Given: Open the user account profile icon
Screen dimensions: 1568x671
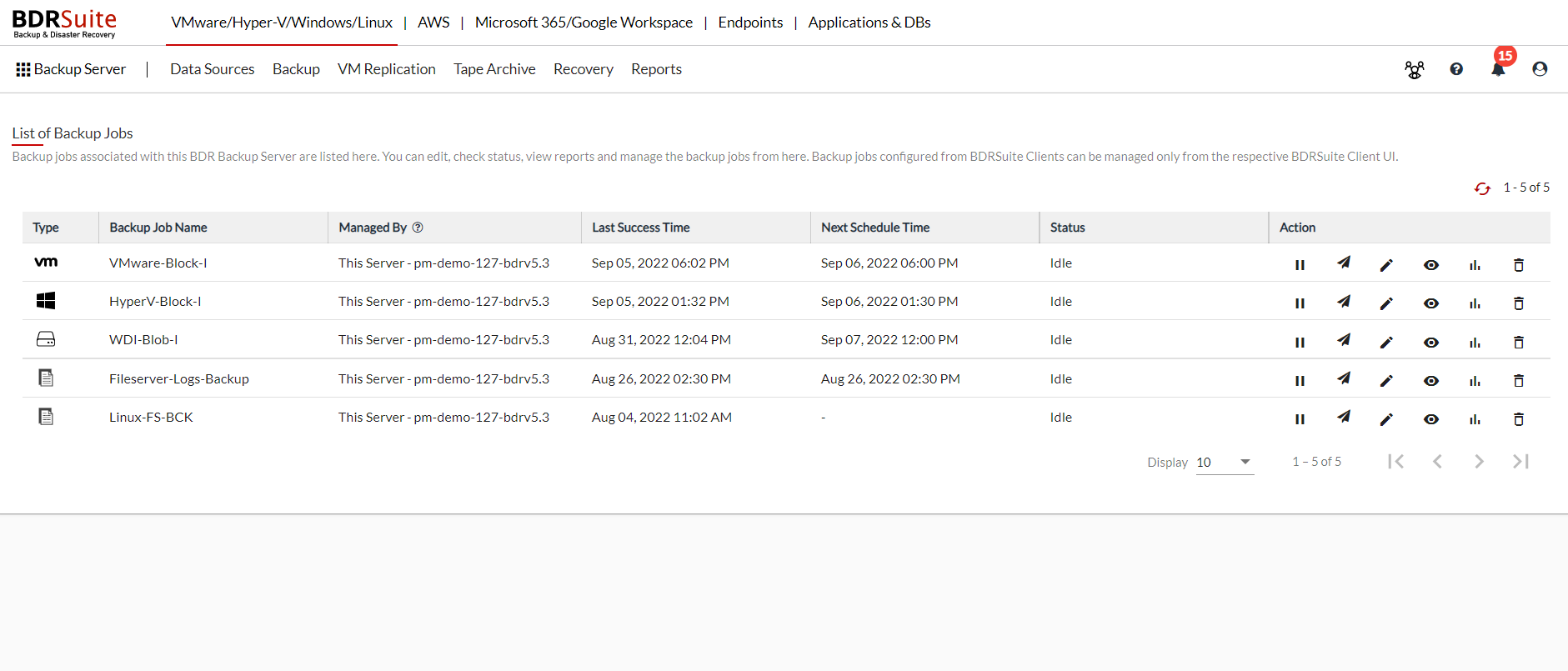Looking at the screenshot, I should click(1540, 69).
